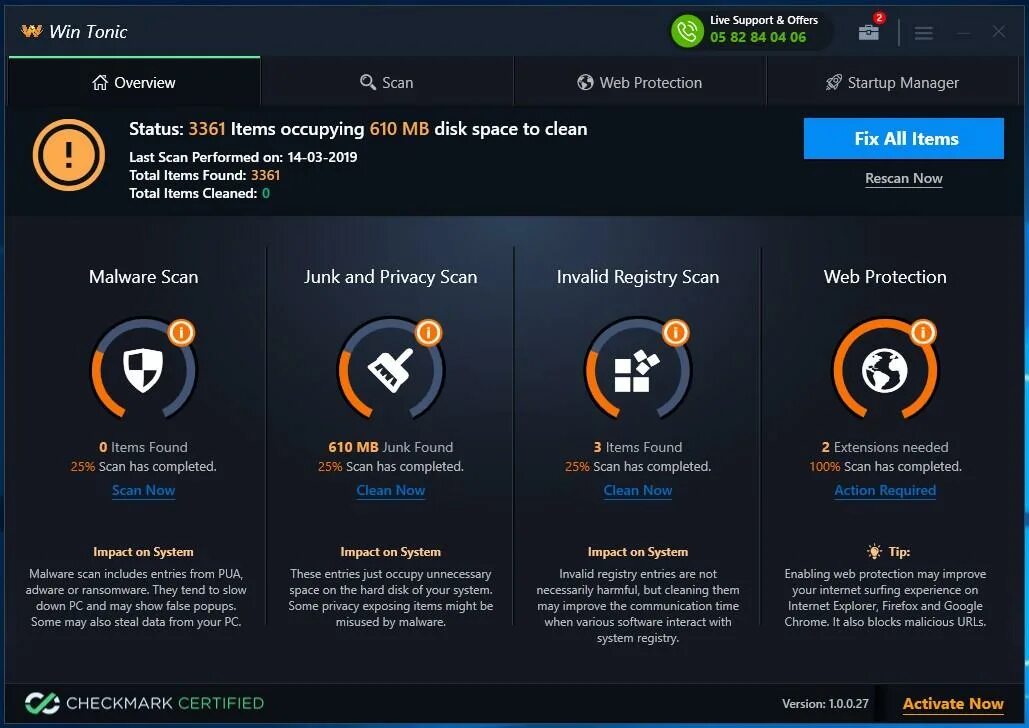Click the Status 3361 Items headline
Viewport: 1029px width, 728px height.
(358, 129)
